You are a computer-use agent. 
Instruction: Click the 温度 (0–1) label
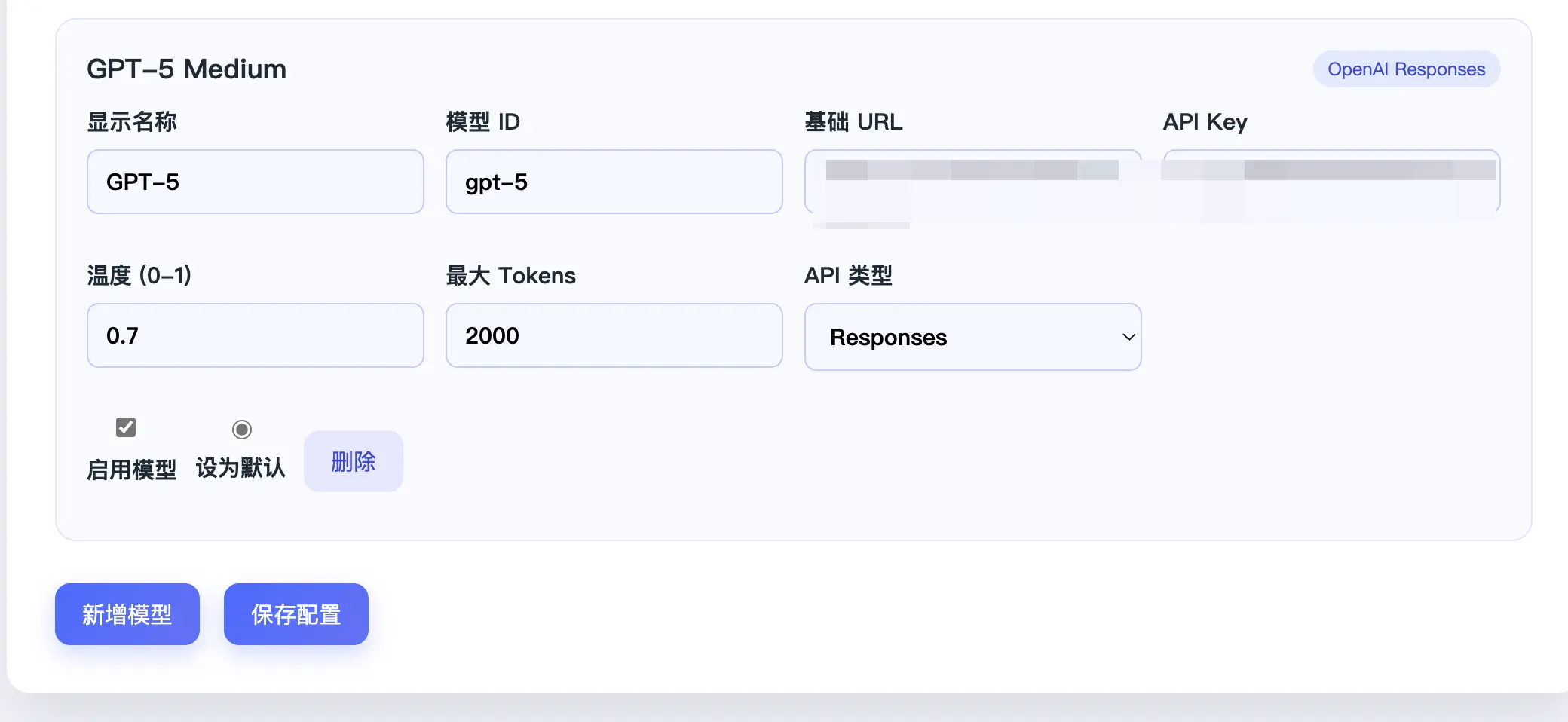tap(139, 276)
